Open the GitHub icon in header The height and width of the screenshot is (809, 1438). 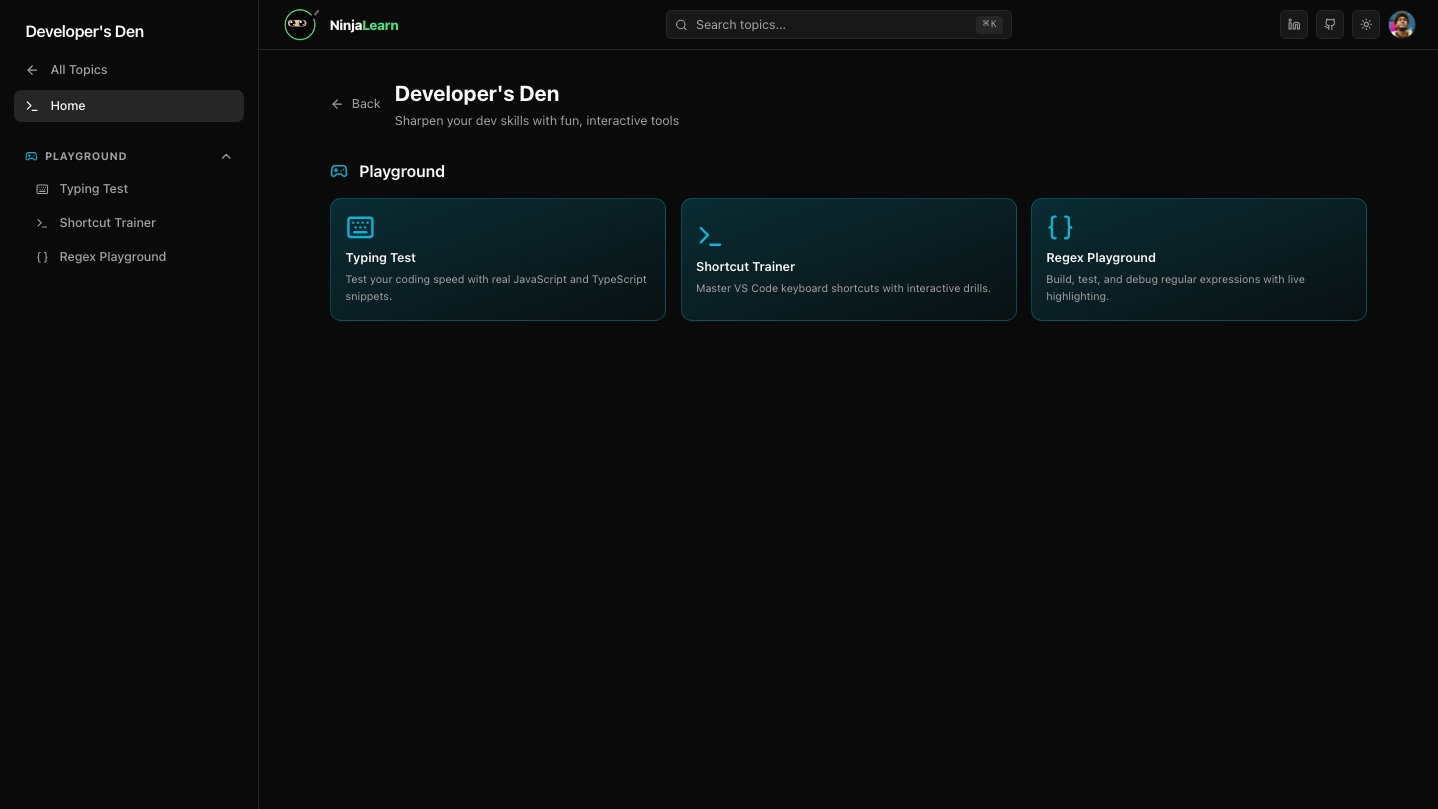[x=1330, y=25]
